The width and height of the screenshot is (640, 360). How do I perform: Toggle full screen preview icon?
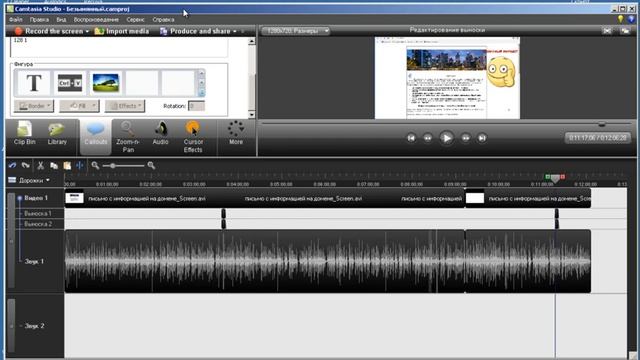(607, 31)
